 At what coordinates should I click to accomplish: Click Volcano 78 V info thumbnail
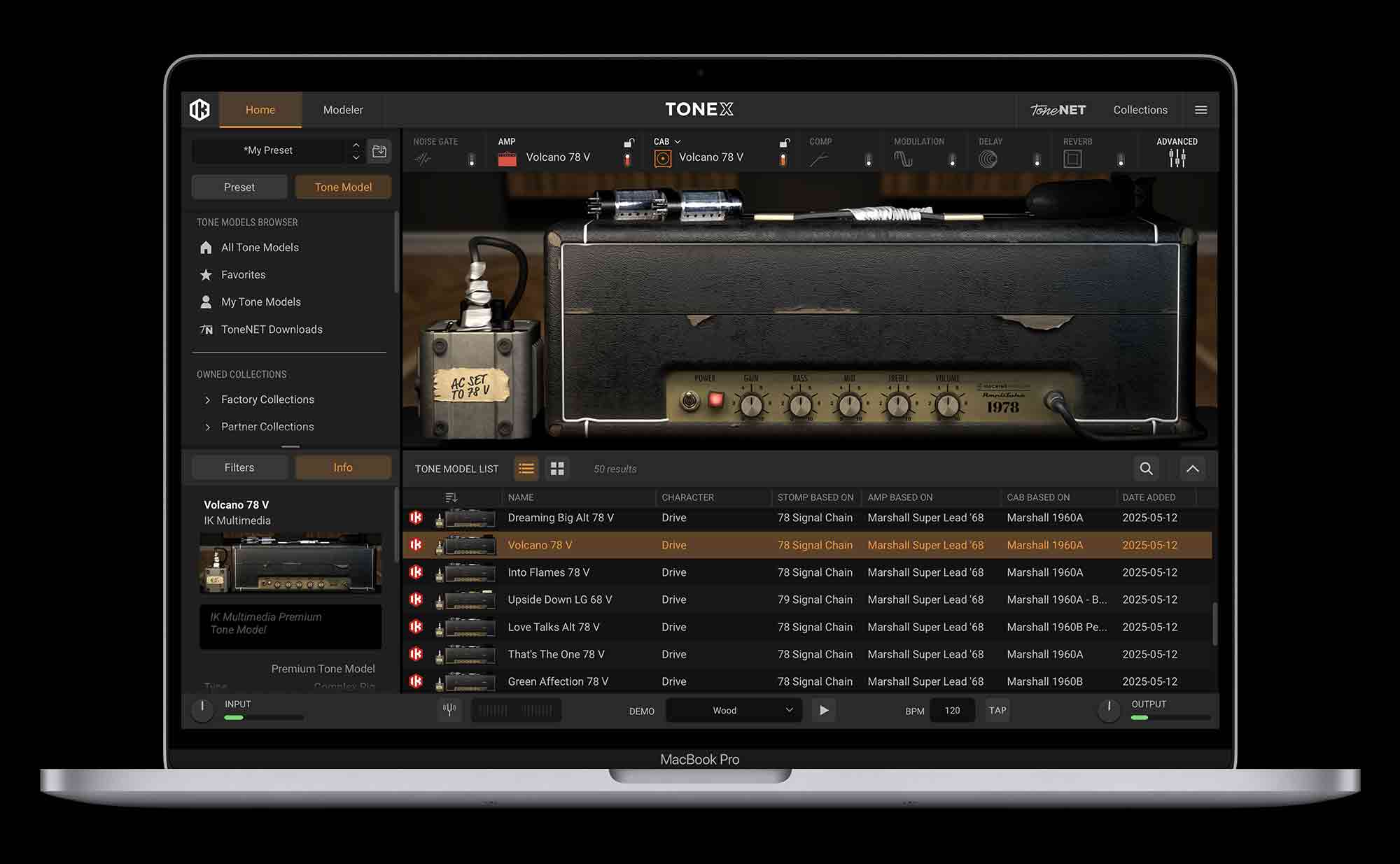click(x=290, y=563)
